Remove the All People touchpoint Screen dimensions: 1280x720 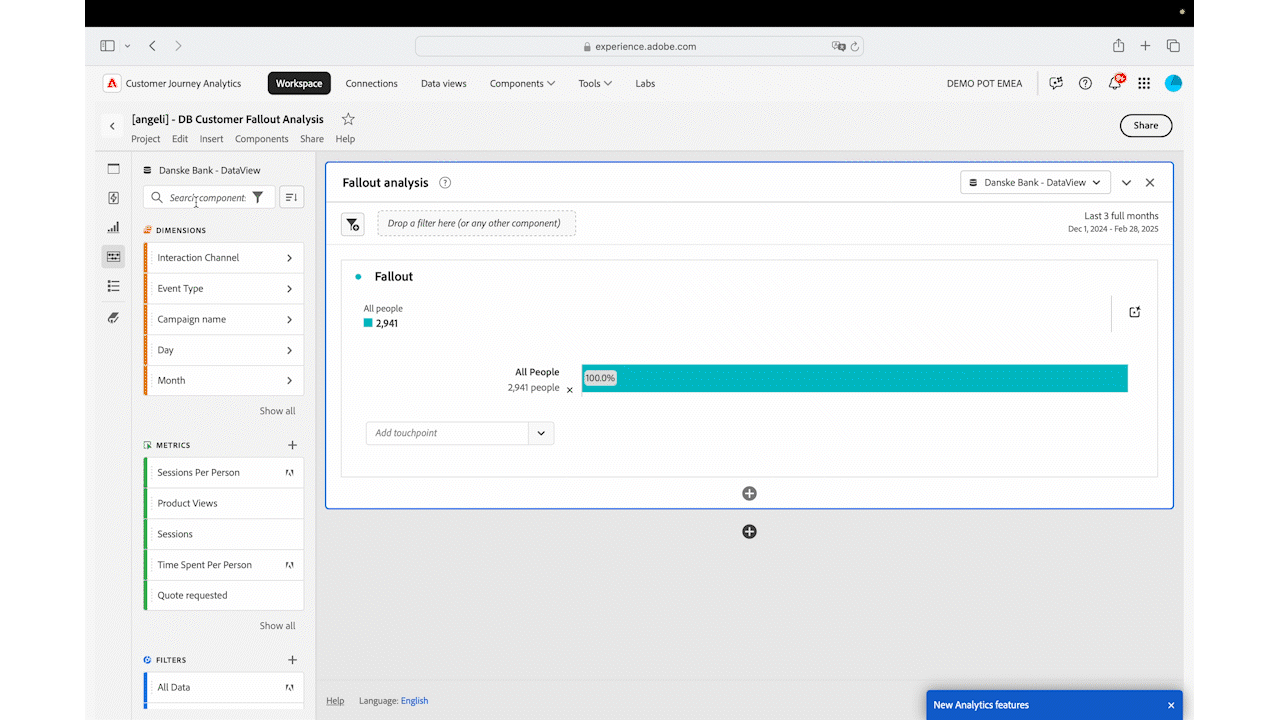pos(570,390)
